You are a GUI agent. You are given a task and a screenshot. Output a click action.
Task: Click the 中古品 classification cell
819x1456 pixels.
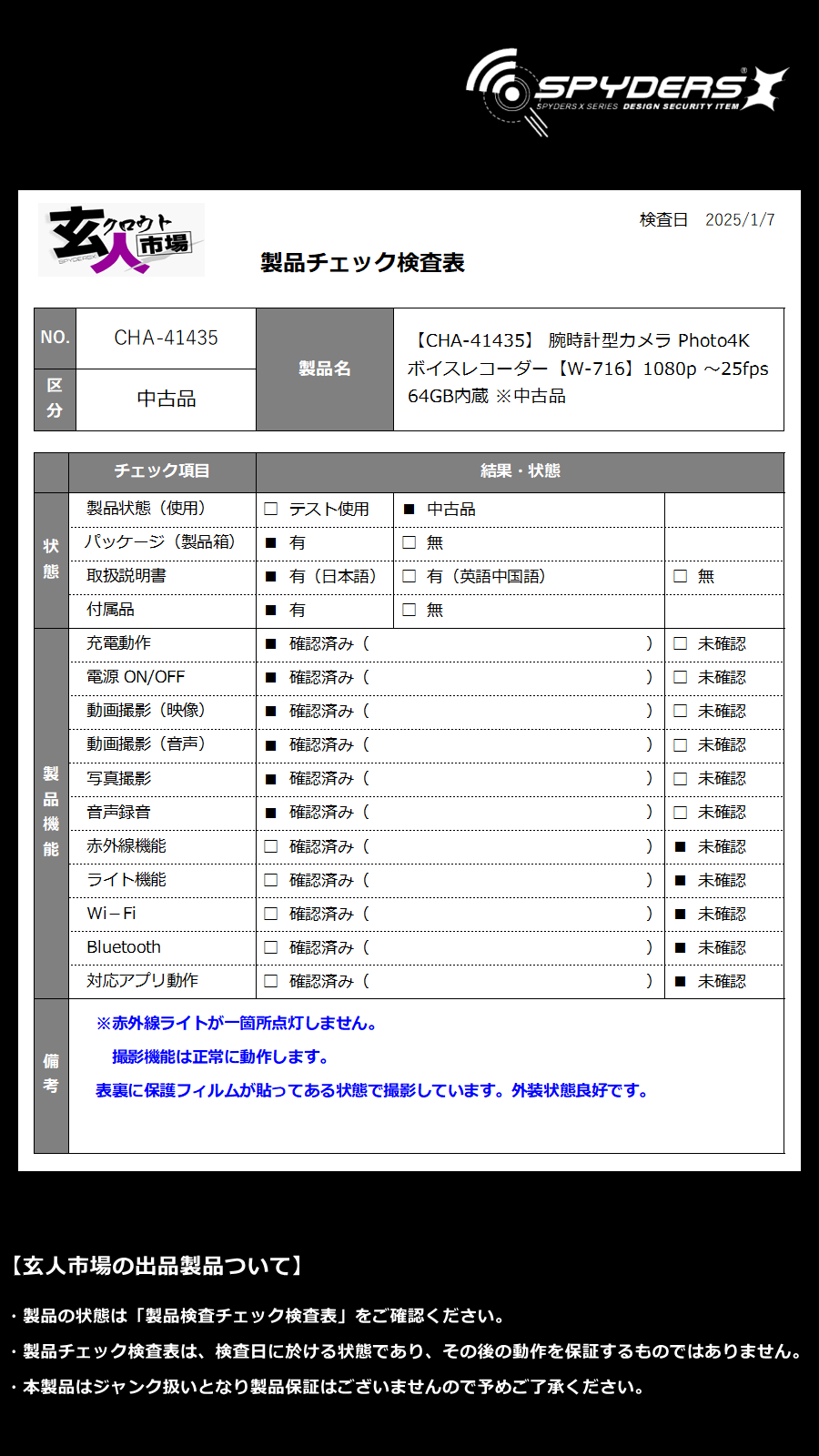(166, 399)
